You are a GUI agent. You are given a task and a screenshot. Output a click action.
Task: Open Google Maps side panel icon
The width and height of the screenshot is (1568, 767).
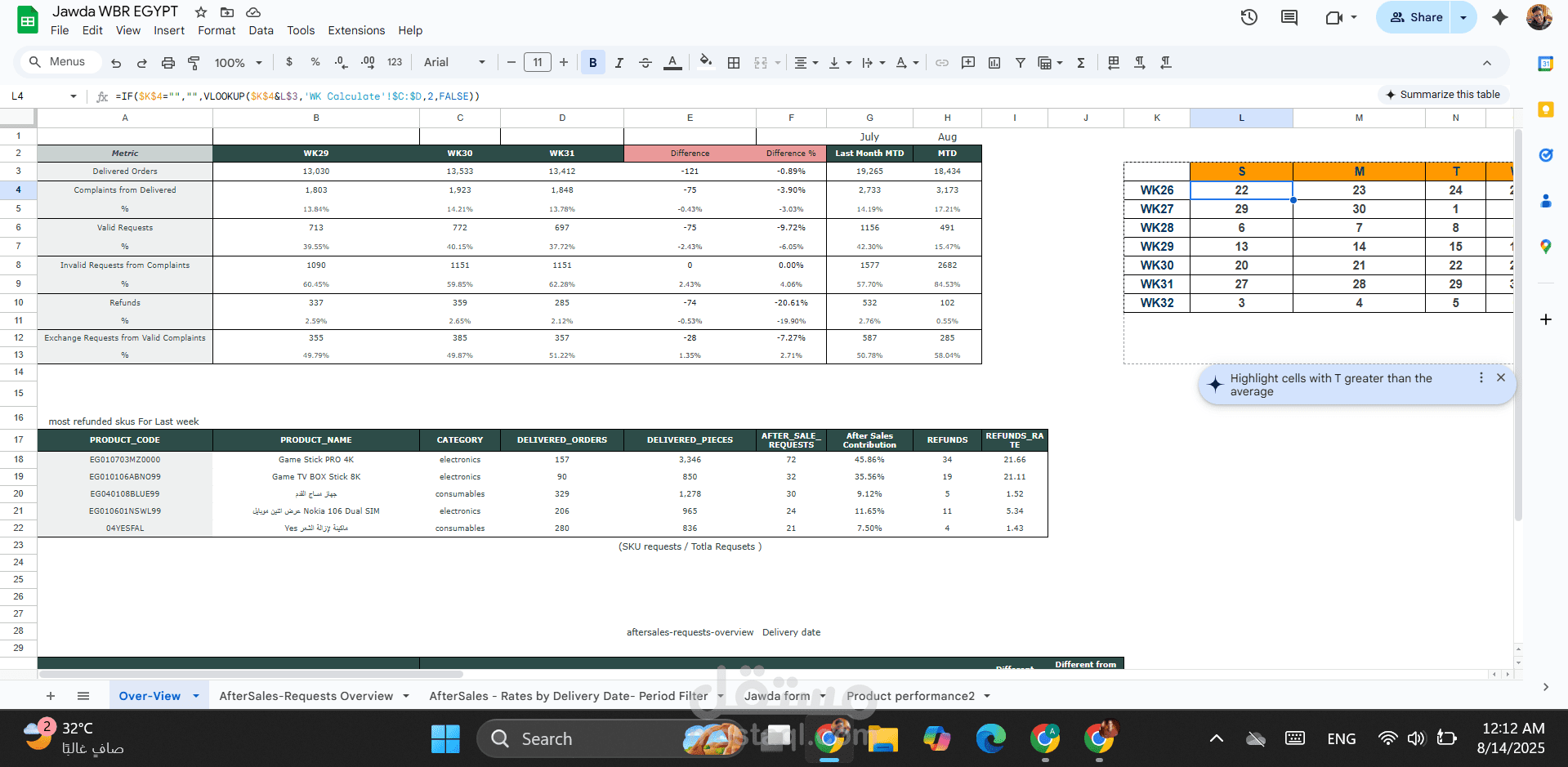1545,246
